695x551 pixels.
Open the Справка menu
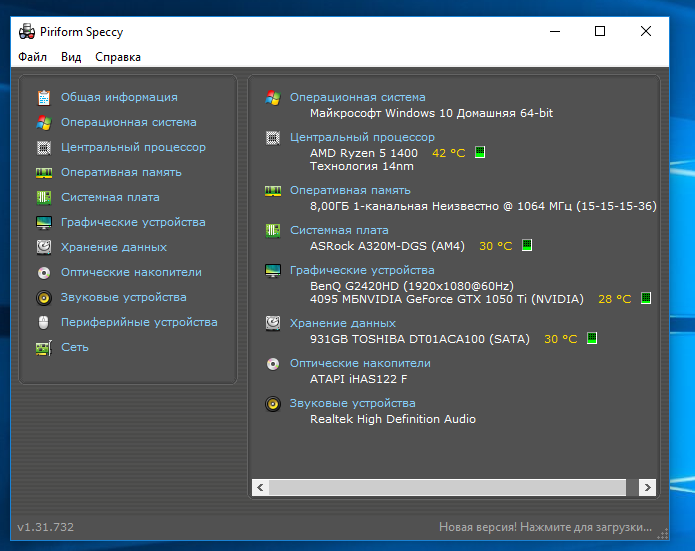118,57
